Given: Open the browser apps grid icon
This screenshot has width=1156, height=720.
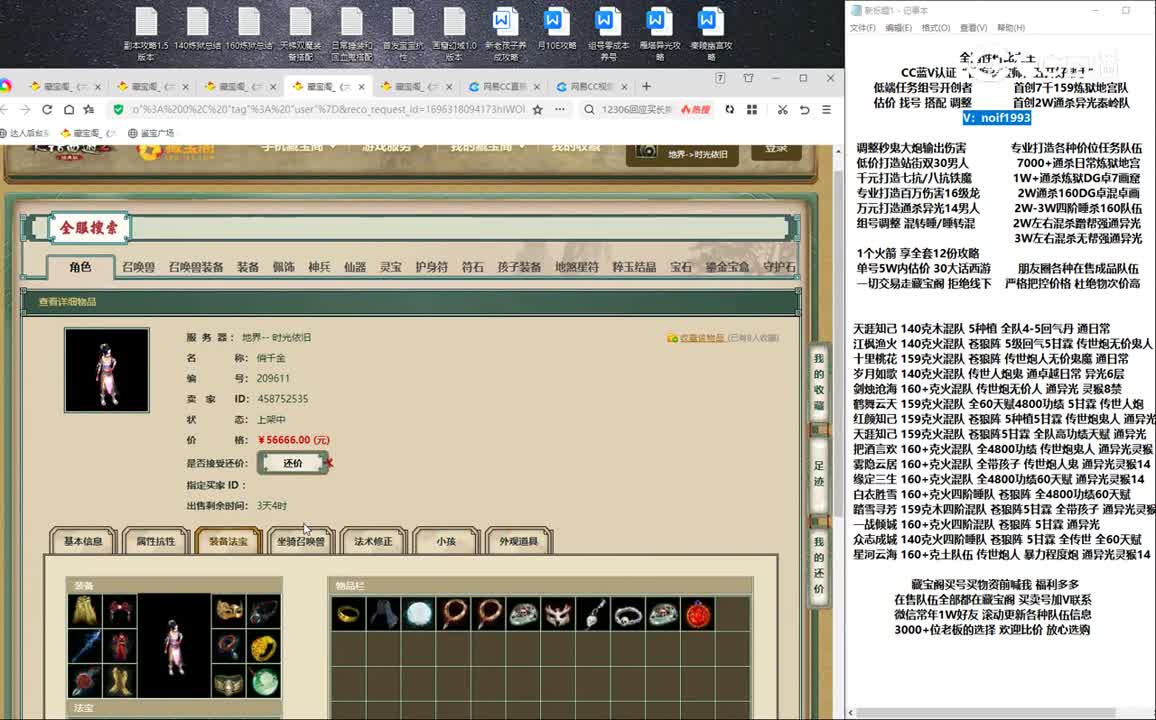Looking at the screenshot, I should (752, 109).
